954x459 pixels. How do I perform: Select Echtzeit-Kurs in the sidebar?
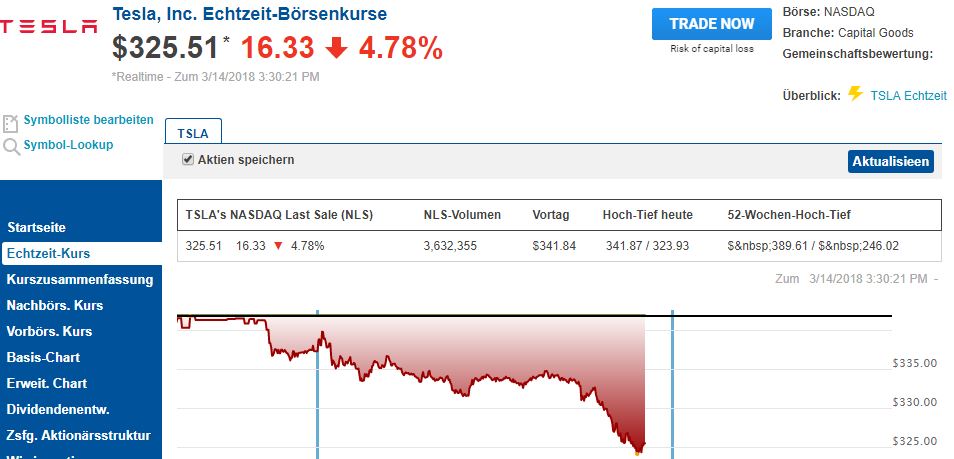point(48,254)
